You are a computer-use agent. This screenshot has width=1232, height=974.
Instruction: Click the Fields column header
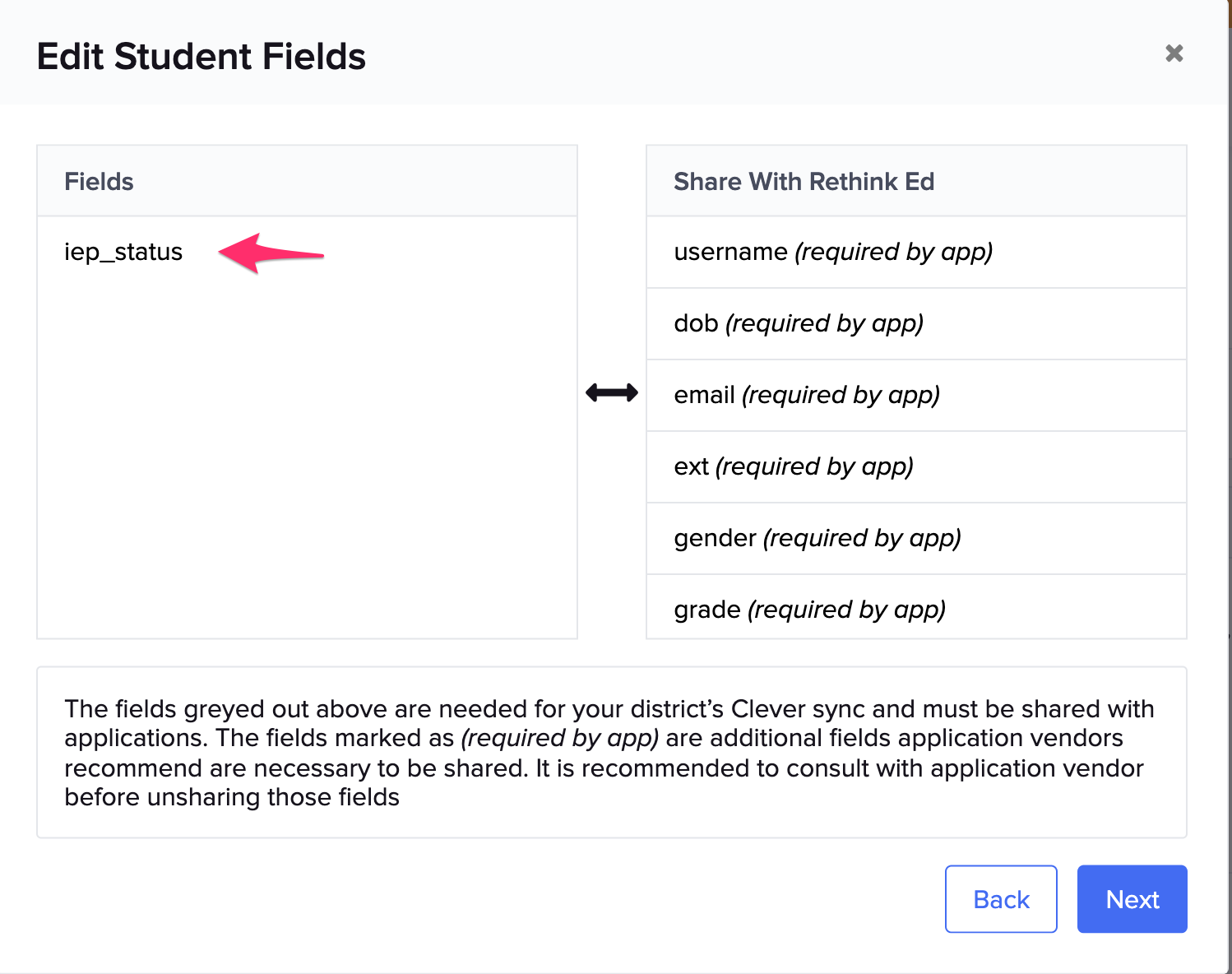[99, 181]
